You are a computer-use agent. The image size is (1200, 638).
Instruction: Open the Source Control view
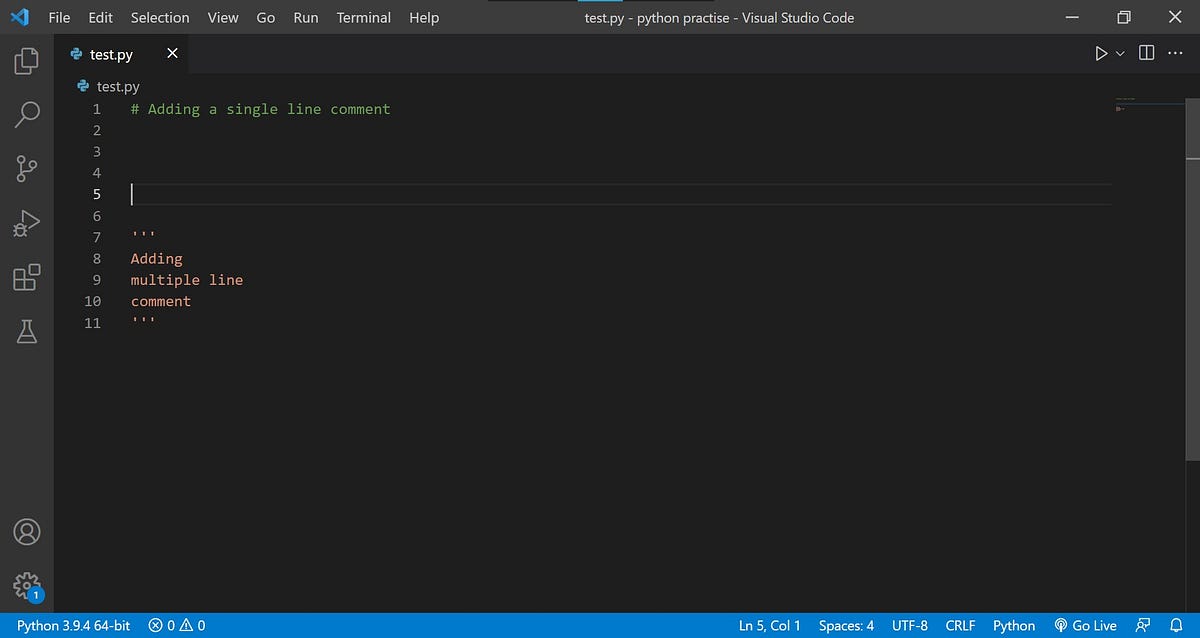click(x=26, y=169)
